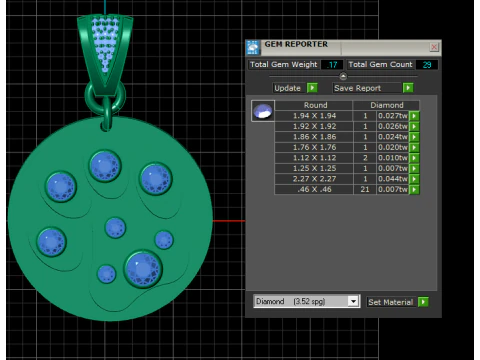
Task: Click the 0.027tw weight cell
Action: [393, 116]
